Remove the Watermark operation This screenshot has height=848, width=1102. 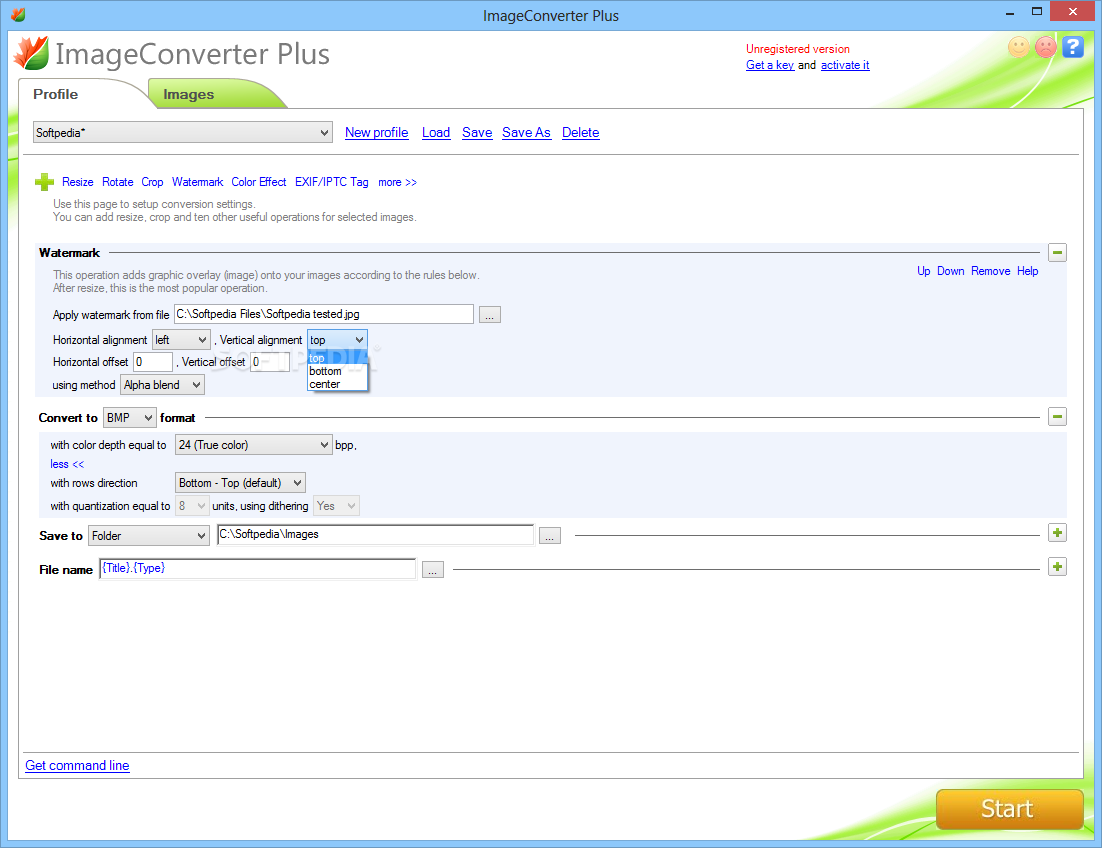tap(990, 270)
